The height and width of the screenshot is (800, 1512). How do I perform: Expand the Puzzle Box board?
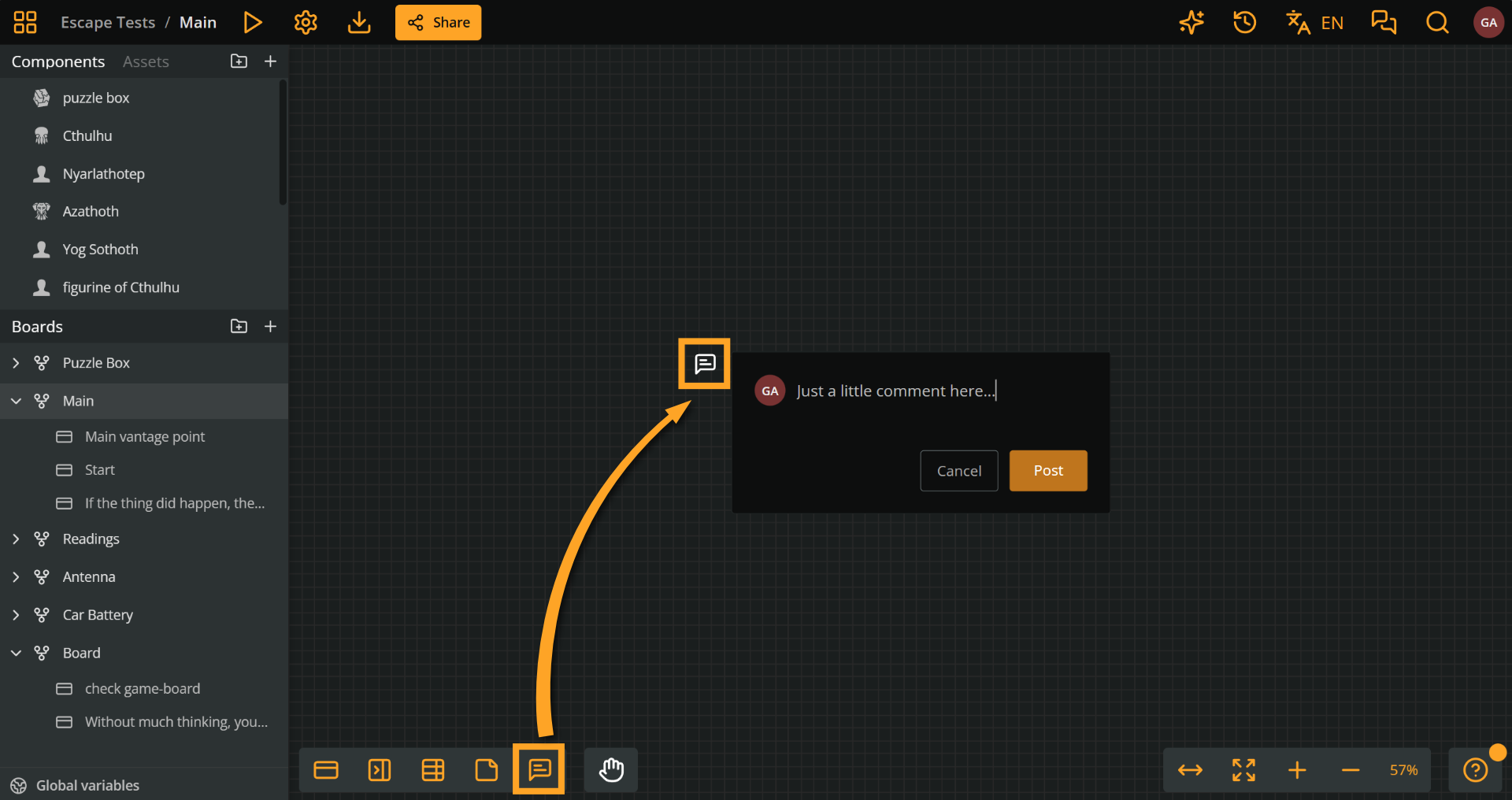pos(16,363)
